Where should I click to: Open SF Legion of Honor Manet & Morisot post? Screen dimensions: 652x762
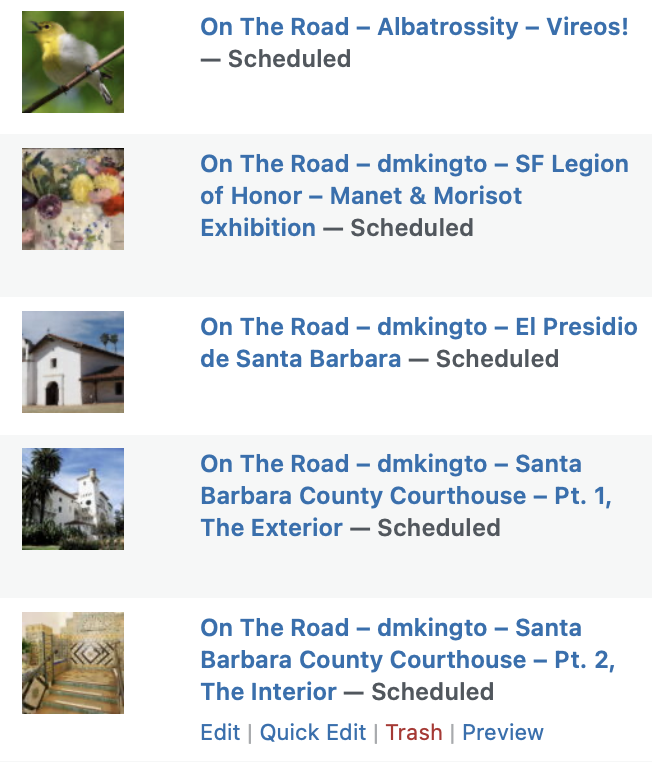pyautogui.click(x=414, y=195)
